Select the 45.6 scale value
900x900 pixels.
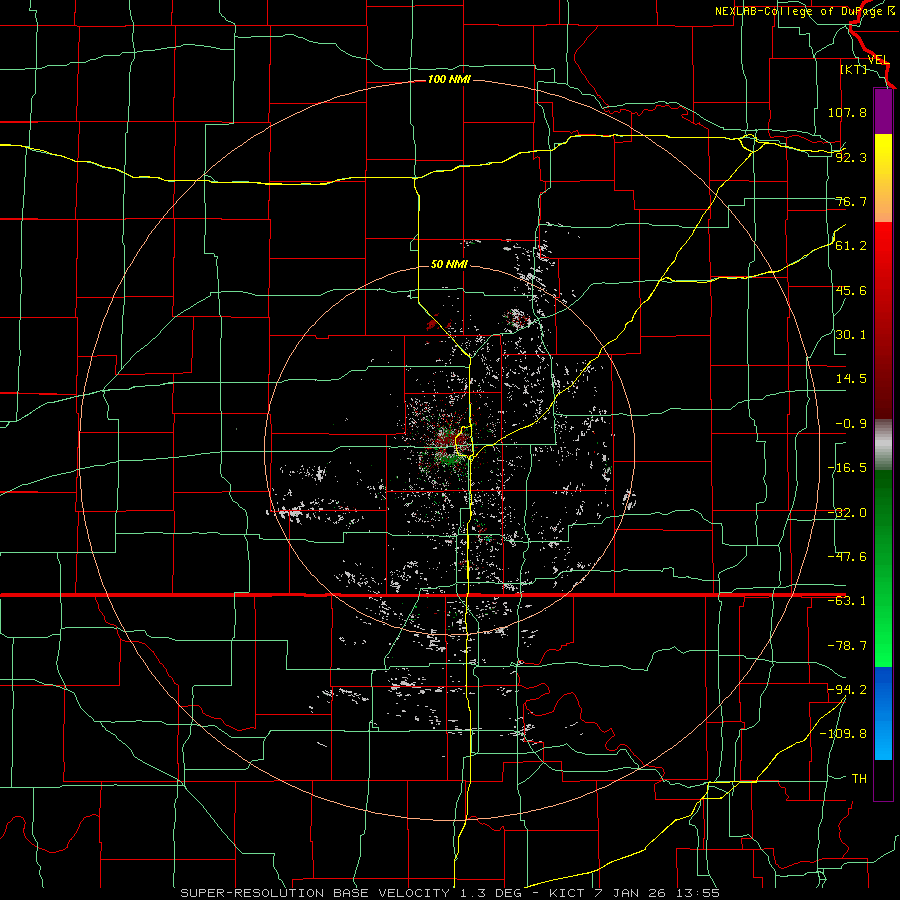[x=851, y=290]
